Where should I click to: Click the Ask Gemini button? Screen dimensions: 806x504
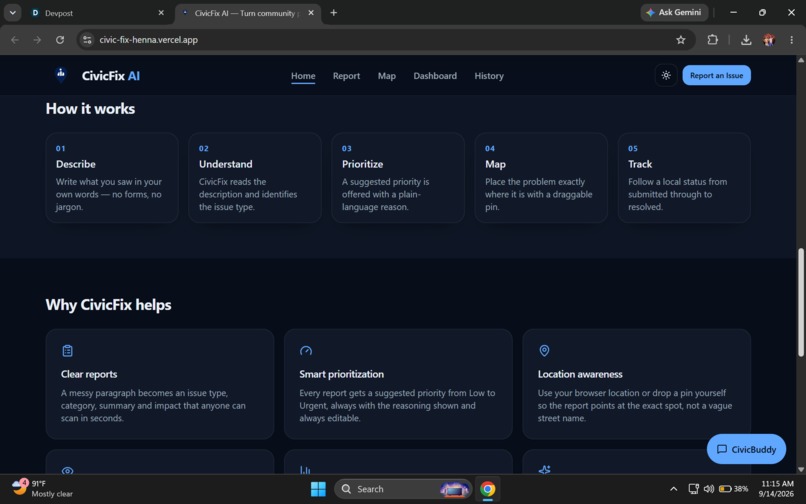(x=674, y=12)
